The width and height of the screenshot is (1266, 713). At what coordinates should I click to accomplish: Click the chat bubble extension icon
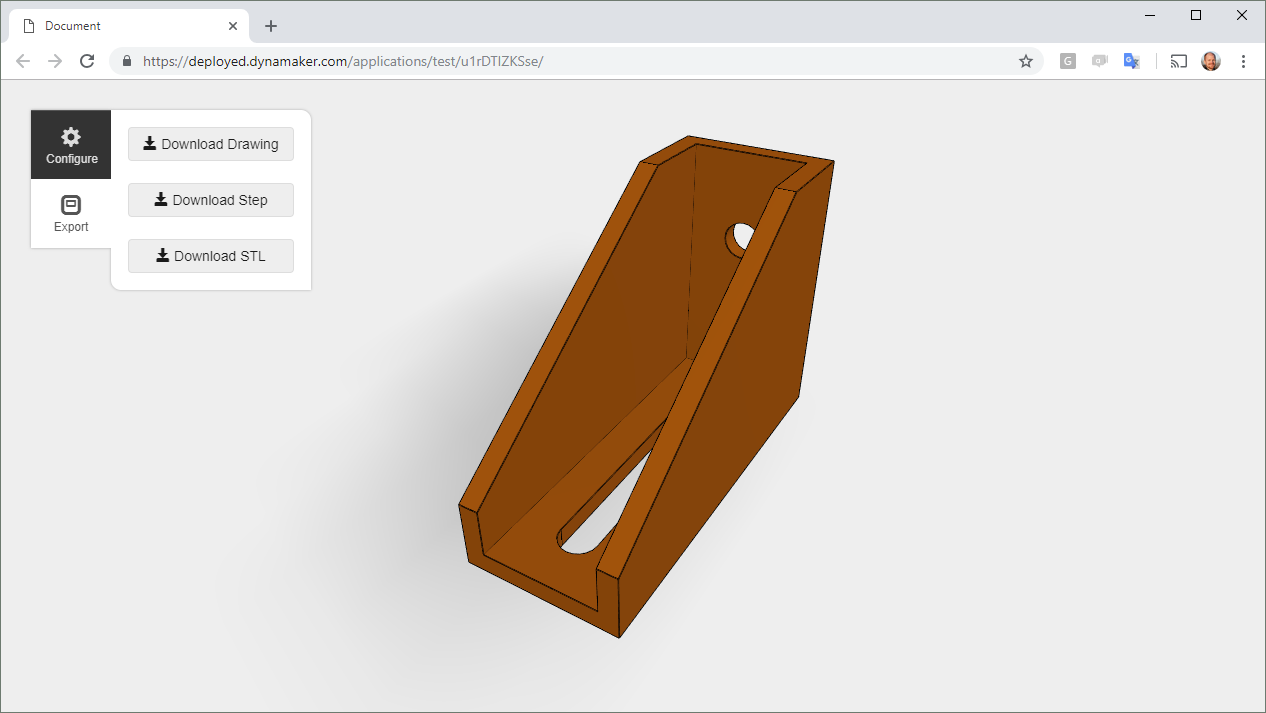(x=1099, y=61)
